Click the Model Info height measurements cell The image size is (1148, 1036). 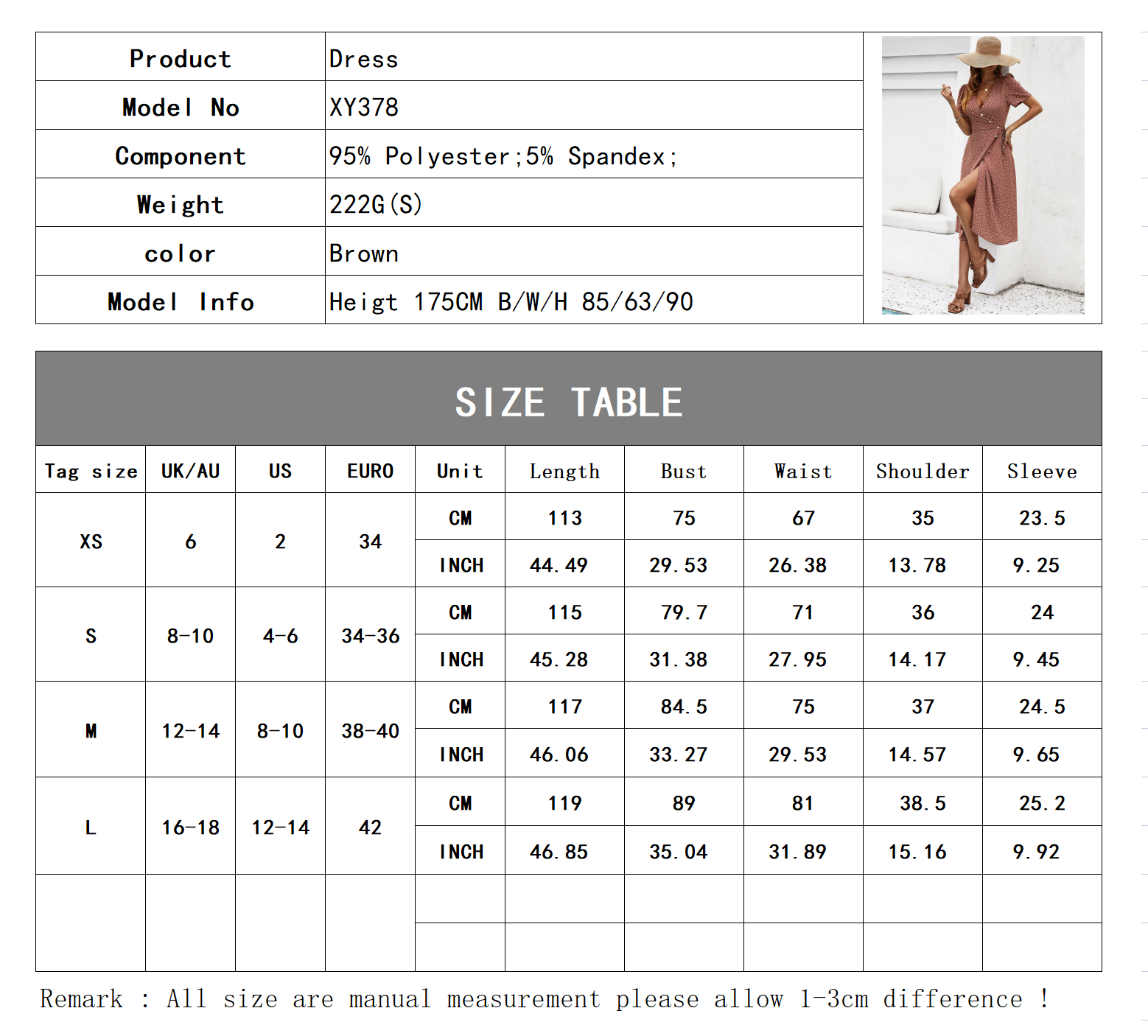pos(593,301)
